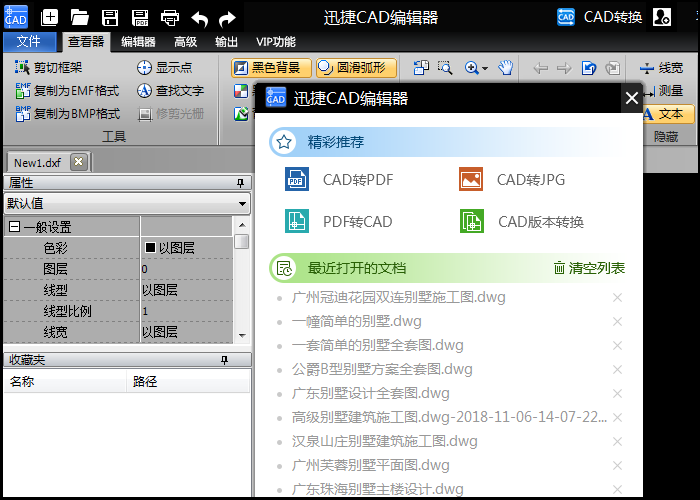Click the rotate page blue icon

pyautogui.click(x=589, y=68)
